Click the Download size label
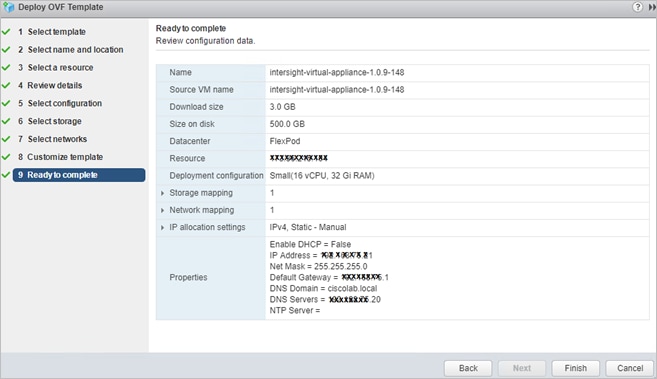Screen dimensions: 657x379 pos(197,107)
